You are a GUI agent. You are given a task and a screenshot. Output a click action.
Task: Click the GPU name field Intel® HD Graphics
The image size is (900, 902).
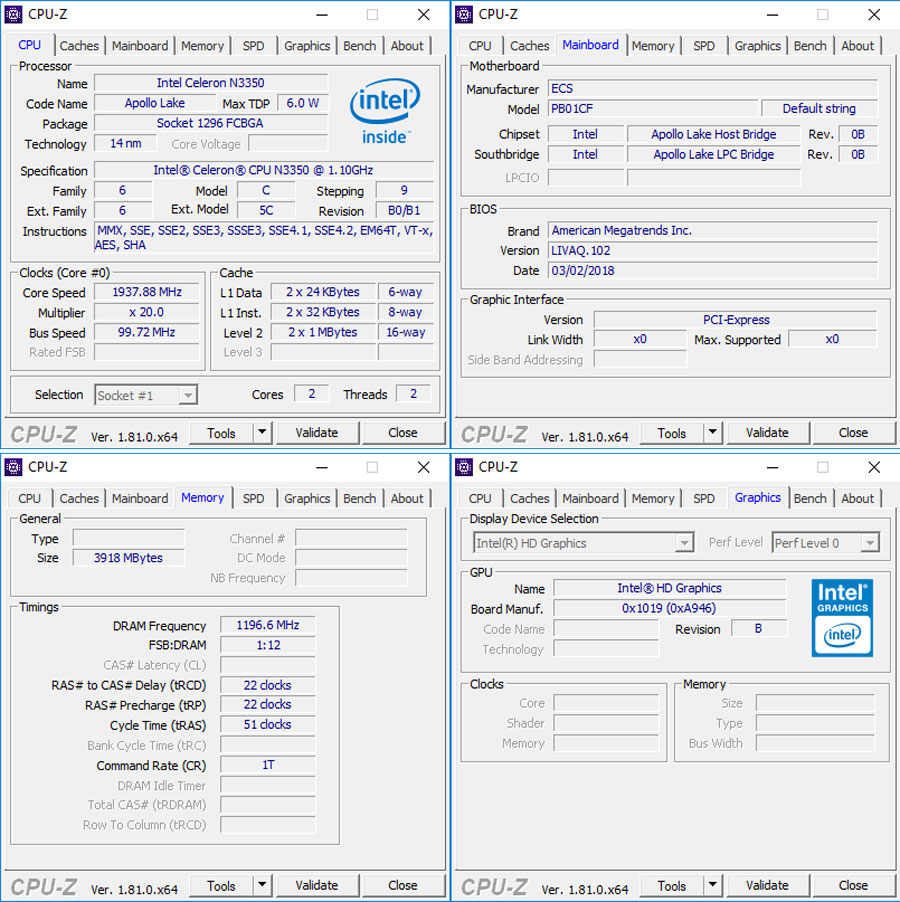669,588
